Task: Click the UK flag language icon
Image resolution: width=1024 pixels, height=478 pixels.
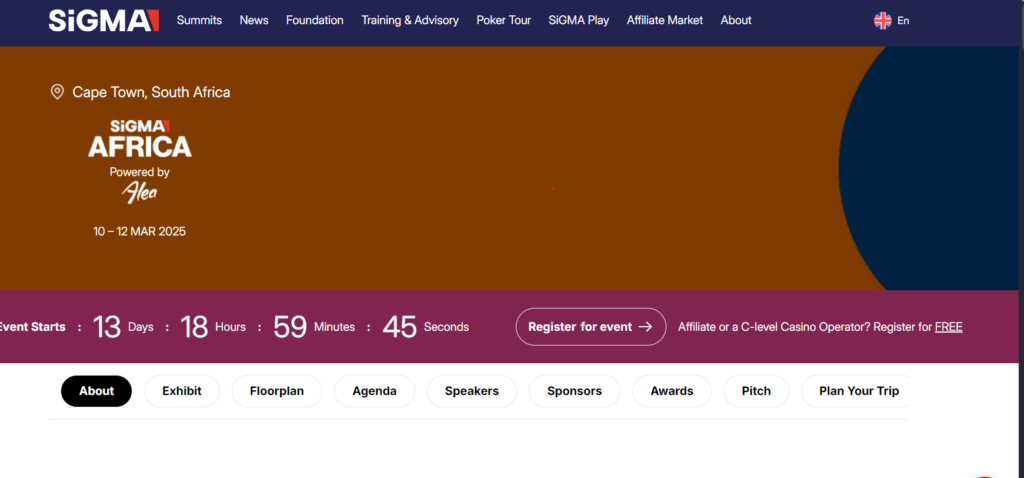Action: [882, 20]
